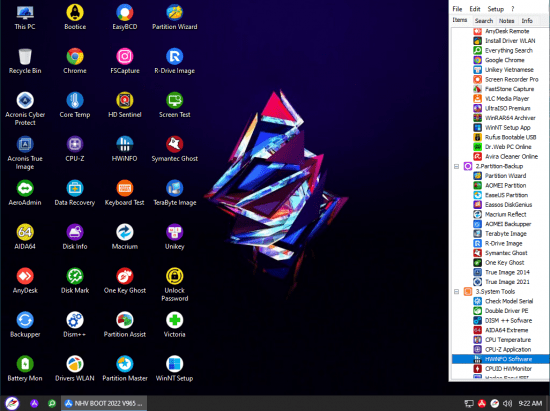Collapse the 3.System Tools tree group

tap(456, 292)
